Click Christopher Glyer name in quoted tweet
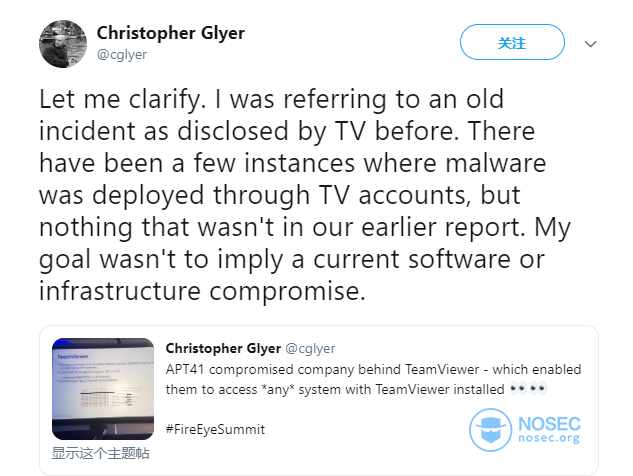This screenshot has width=633, height=476. tap(223, 348)
